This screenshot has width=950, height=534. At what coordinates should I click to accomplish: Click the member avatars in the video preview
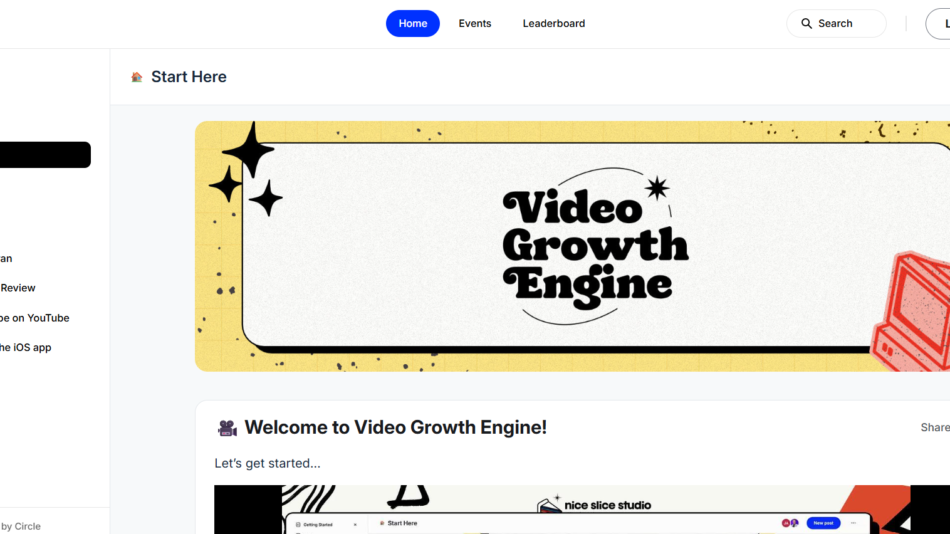pos(789,523)
